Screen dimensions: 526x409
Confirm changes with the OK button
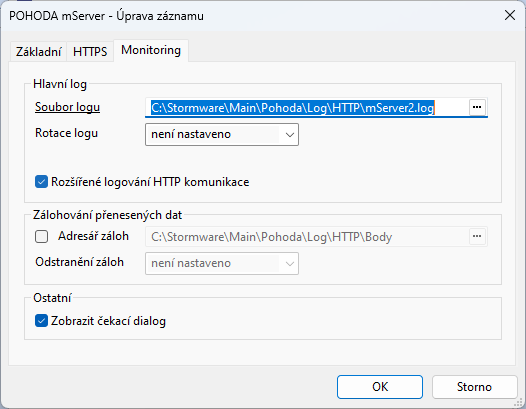tap(380, 387)
